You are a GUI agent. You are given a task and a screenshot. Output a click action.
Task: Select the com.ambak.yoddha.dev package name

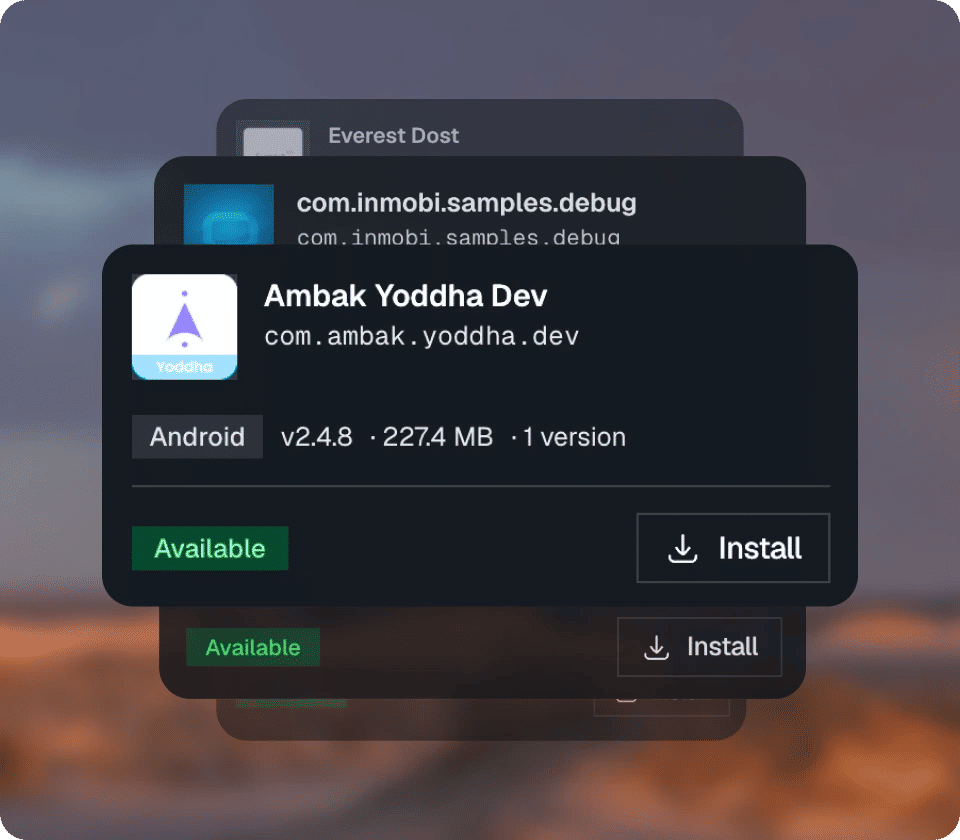pos(421,337)
